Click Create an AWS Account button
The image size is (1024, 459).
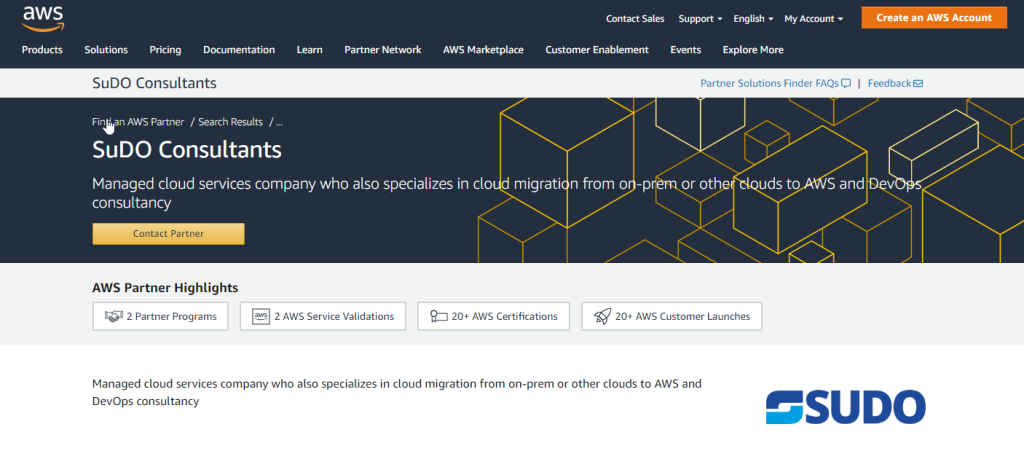click(x=934, y=18)
